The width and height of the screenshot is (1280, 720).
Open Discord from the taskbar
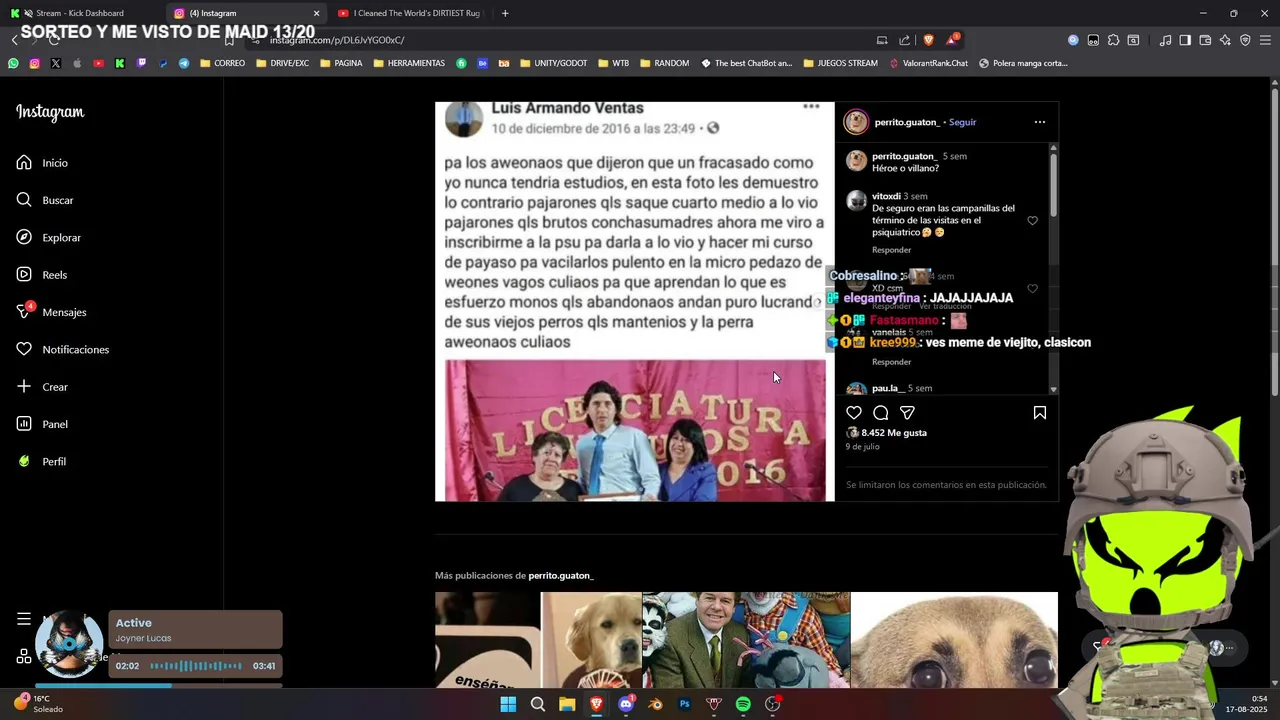[x=626, y=704]
